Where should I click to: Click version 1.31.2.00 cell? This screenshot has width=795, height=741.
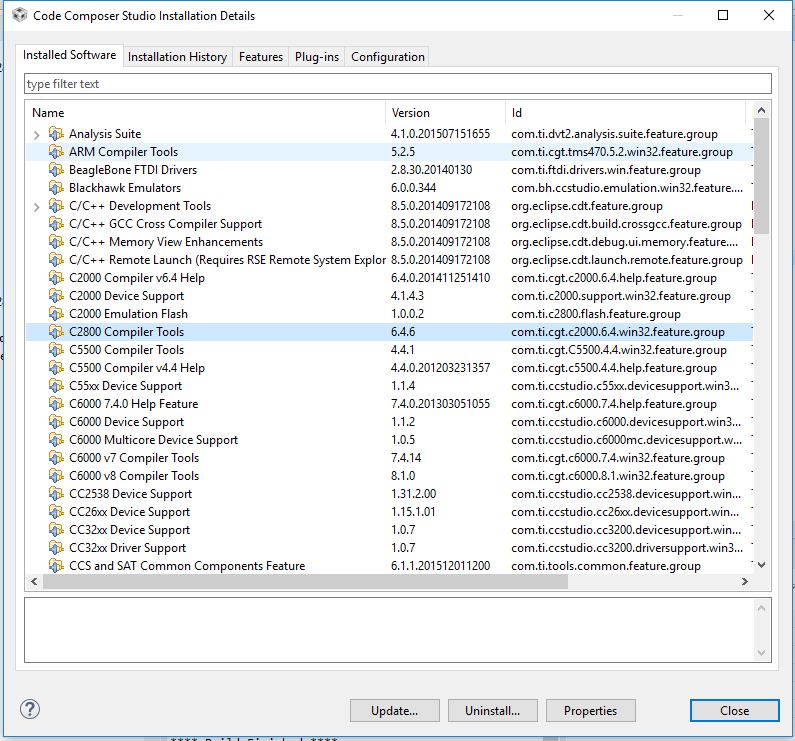point(413,494)
